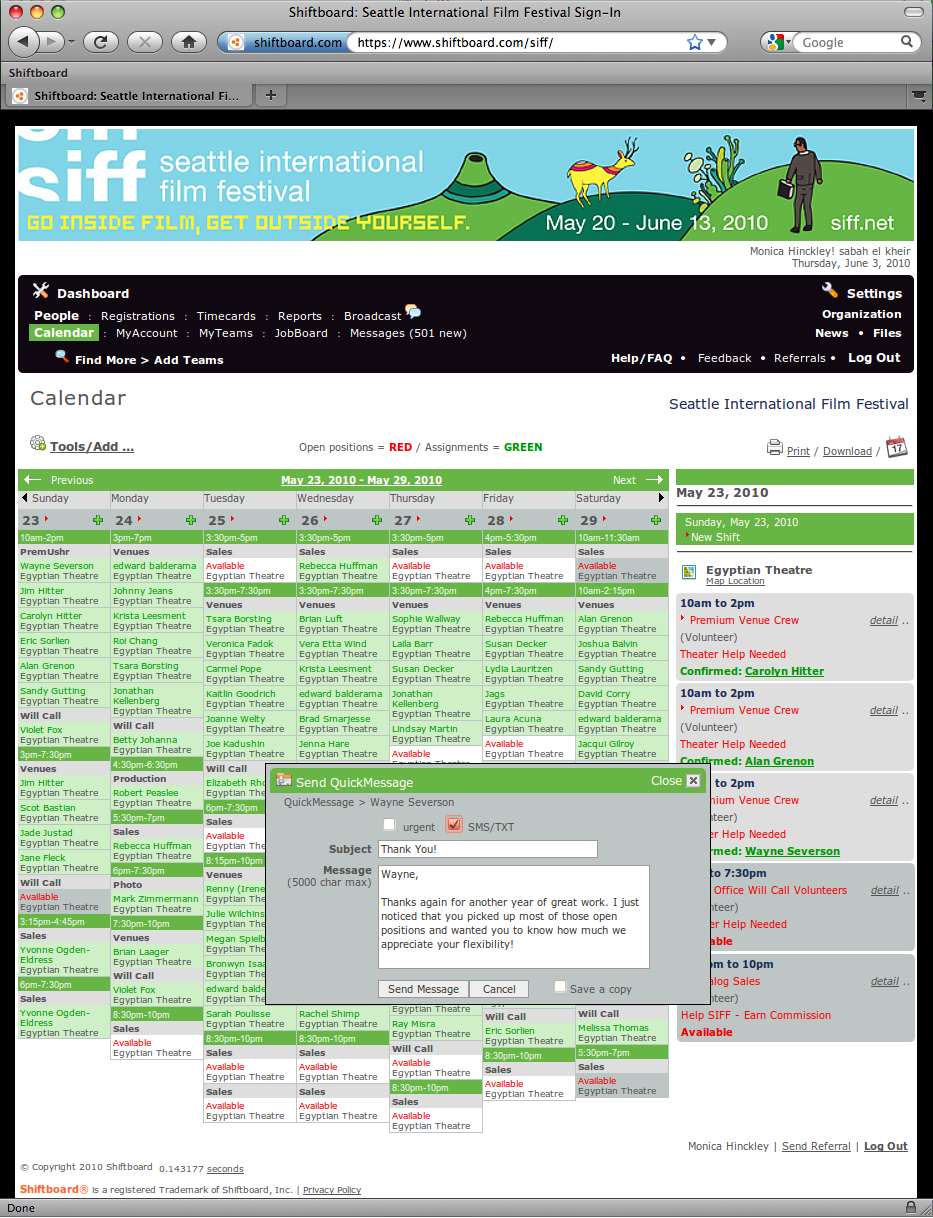The image size is (933, 1218).
Task: Select the Calendar menu item
Action: [64, 333]
